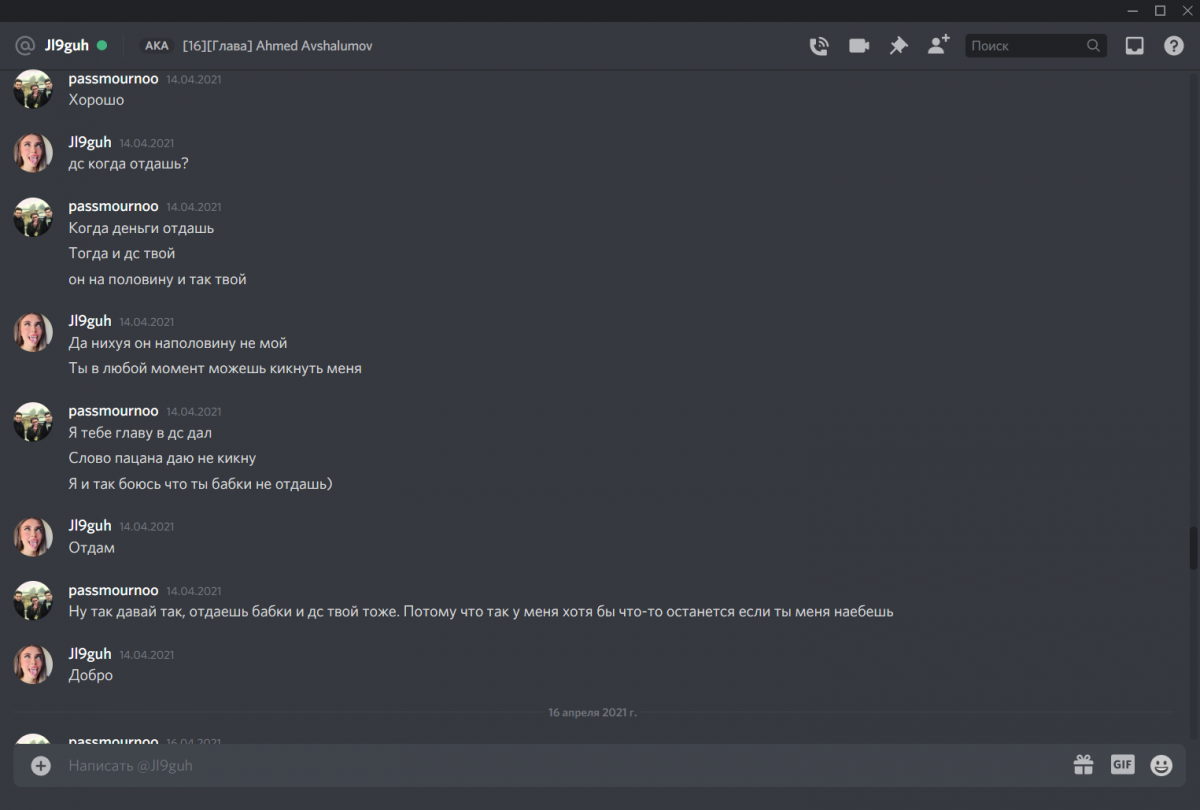Screen dimensions: 1200x810
Task: Click the passmournoo username on the 'Хорошо' message
Action: click(113, 78)
